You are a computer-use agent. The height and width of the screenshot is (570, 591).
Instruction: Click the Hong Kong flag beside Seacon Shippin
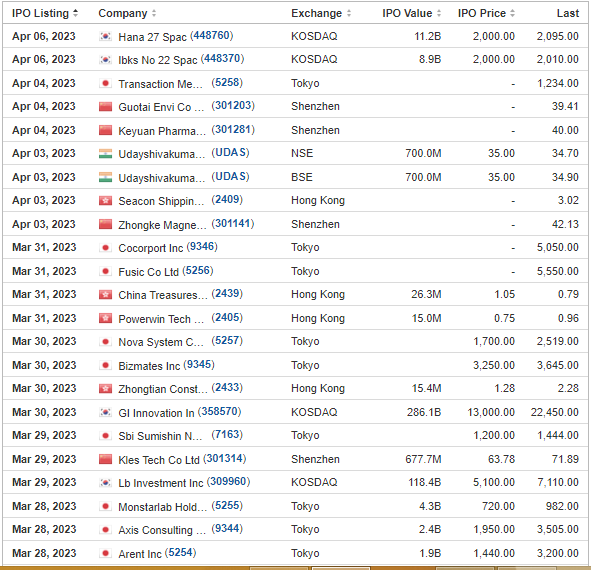coord(105,201)
